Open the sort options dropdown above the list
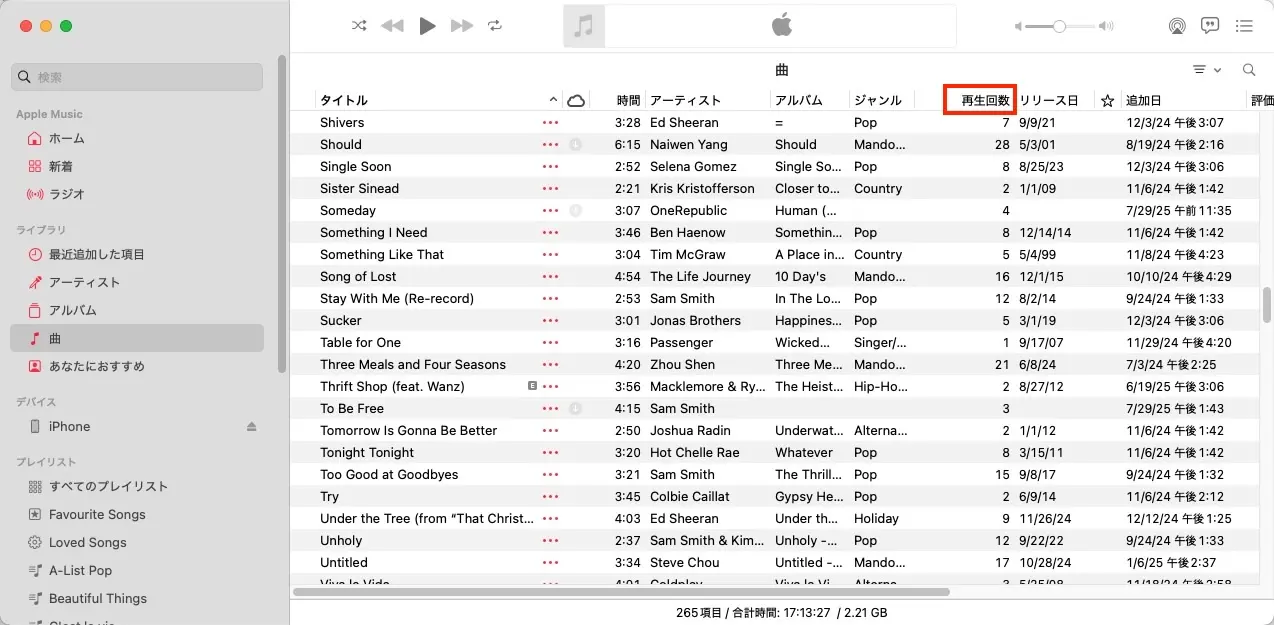1274x625 pixels. coord(1206,69)
